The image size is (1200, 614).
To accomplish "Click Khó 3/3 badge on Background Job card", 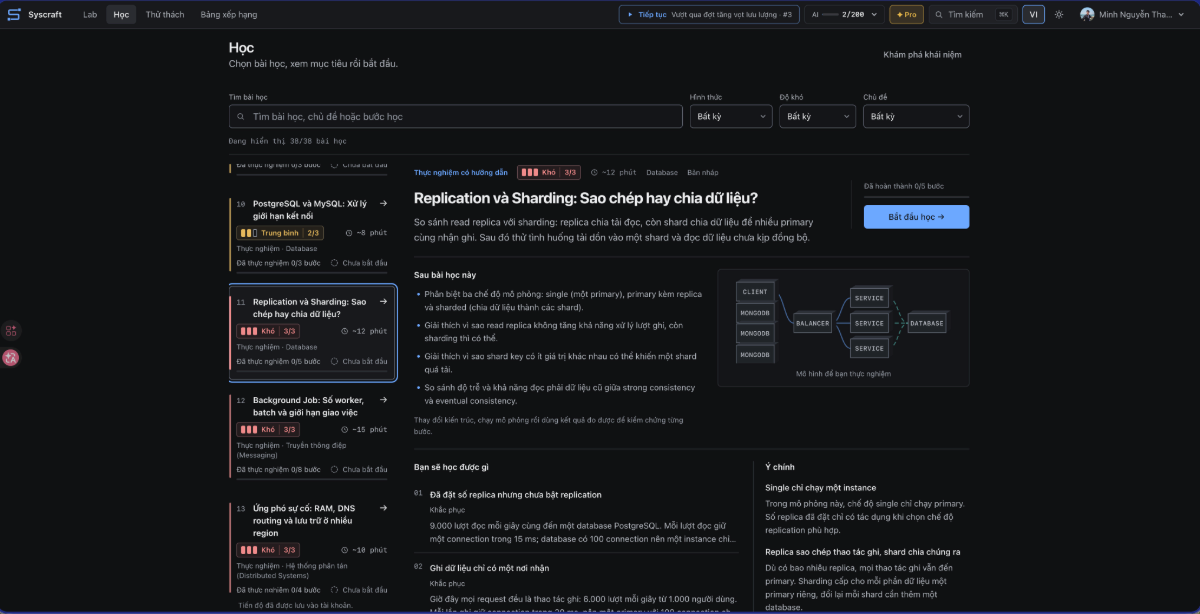I will (x=268, y=430).
